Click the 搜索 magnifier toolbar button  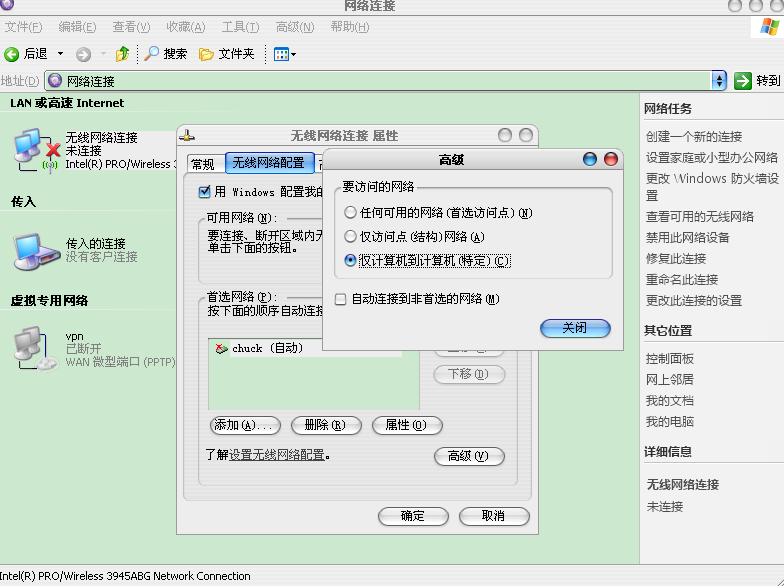click(166, 54)
